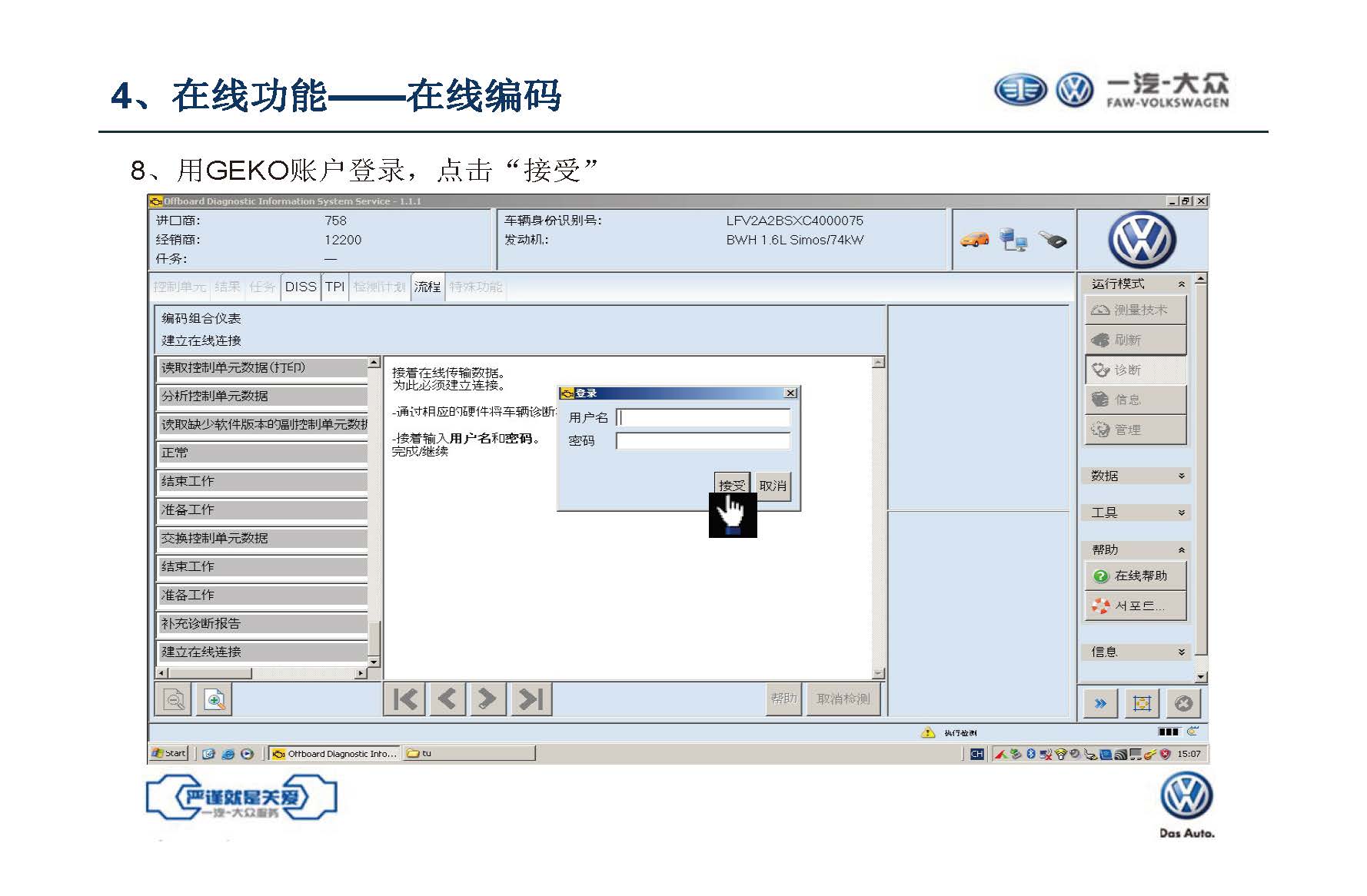
Task: Click the zoom out magnifier button
Action: (175, 700)
